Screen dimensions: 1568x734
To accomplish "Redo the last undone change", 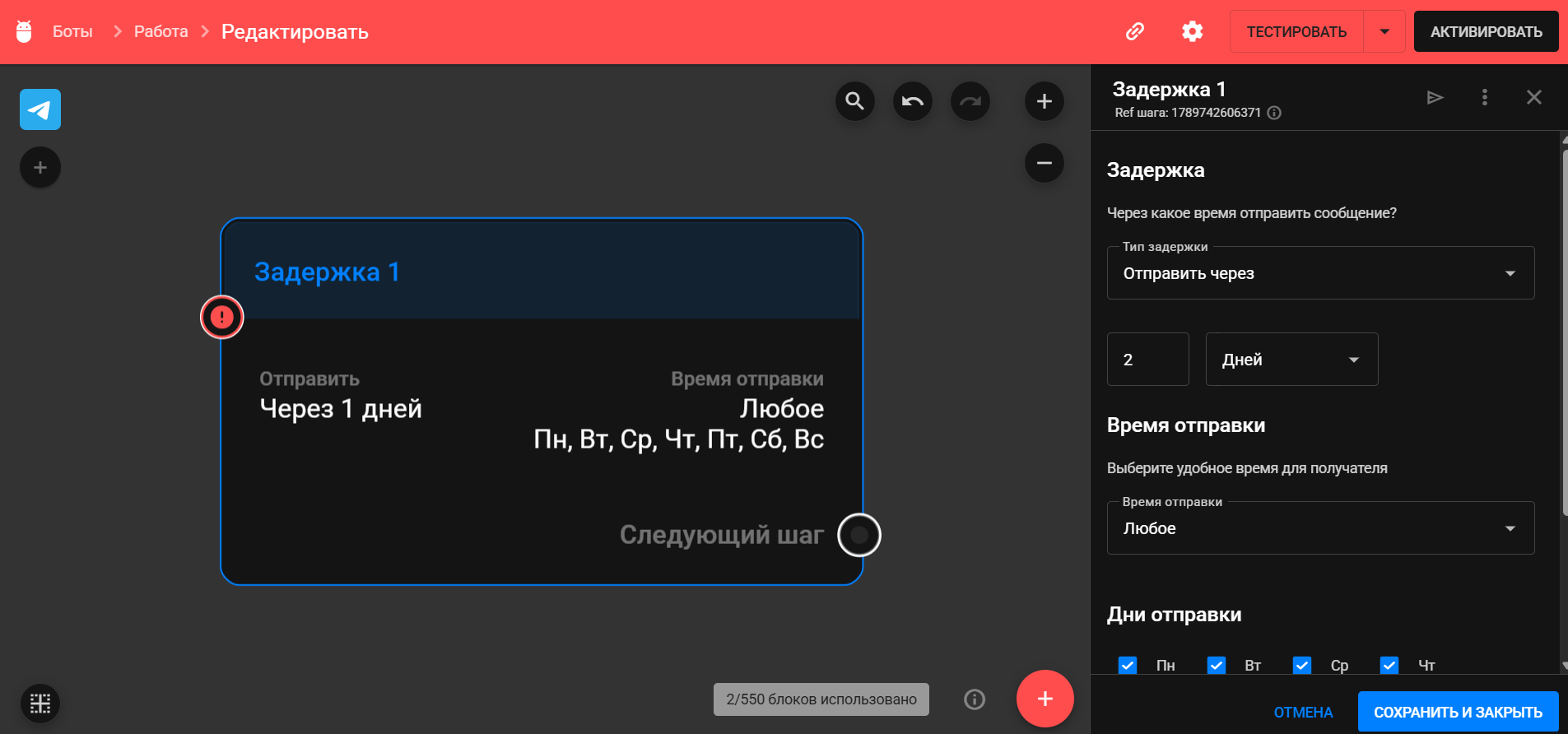I will click(970, 101).
